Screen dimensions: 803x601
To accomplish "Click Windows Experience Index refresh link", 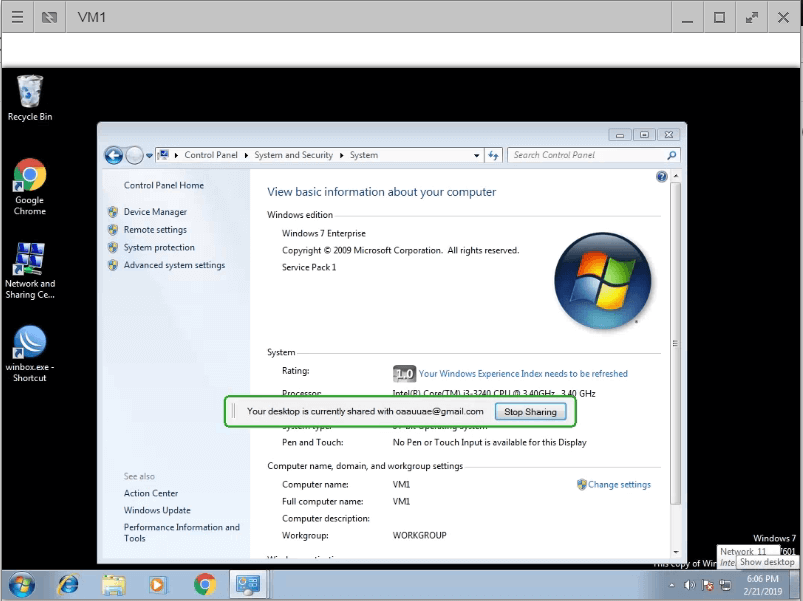I will 523,374.
